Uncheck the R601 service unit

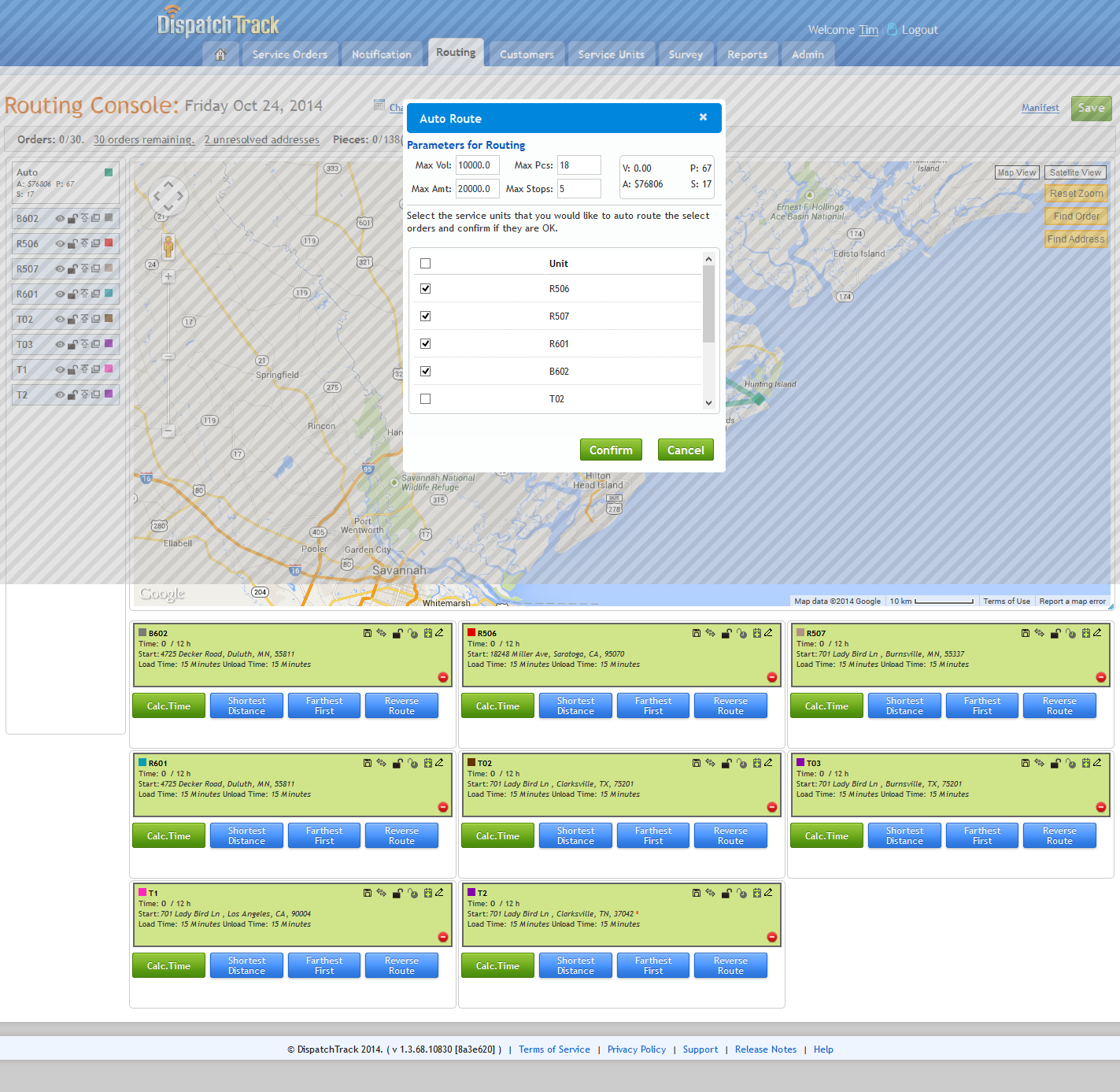425,343
